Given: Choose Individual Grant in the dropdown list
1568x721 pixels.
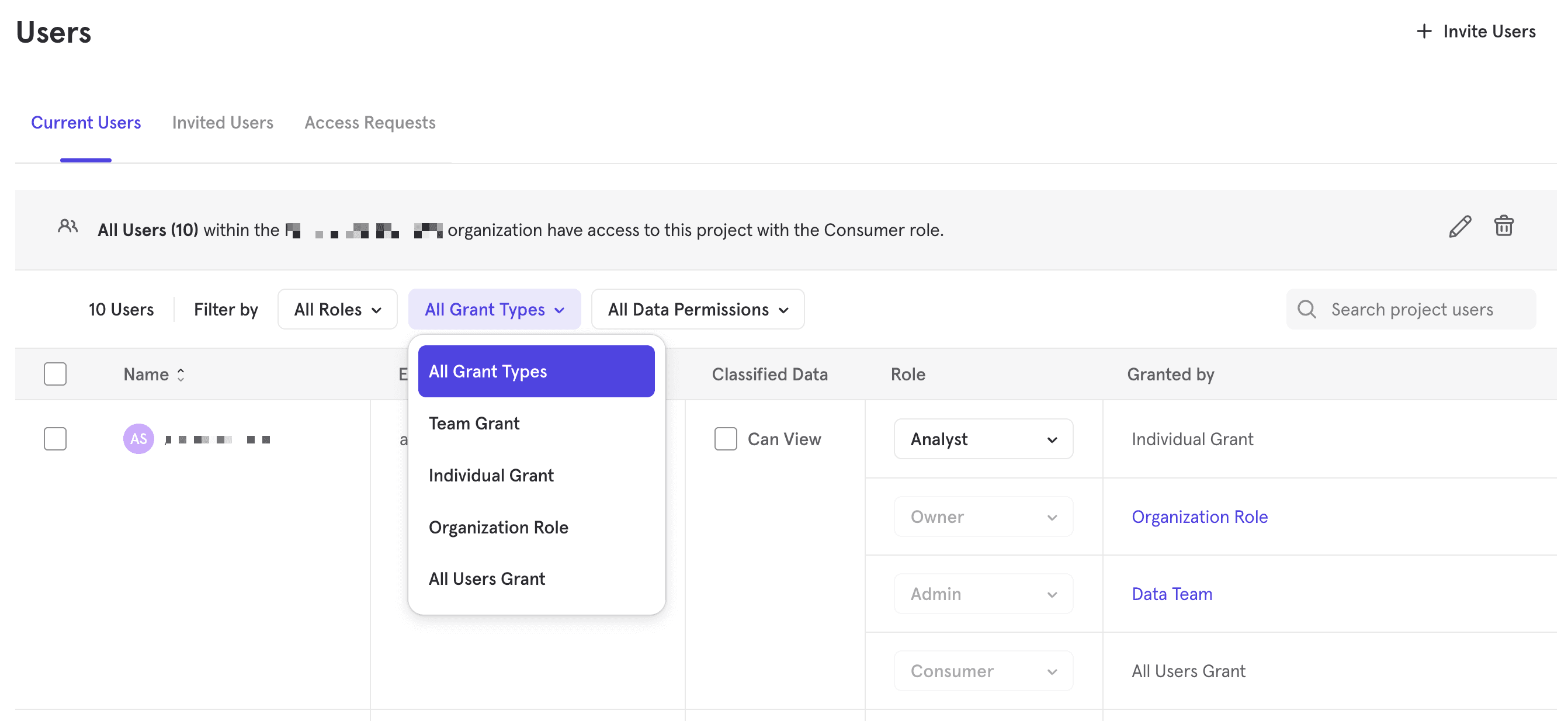Looking at the screenshot, I should click(x=491, y=475).
